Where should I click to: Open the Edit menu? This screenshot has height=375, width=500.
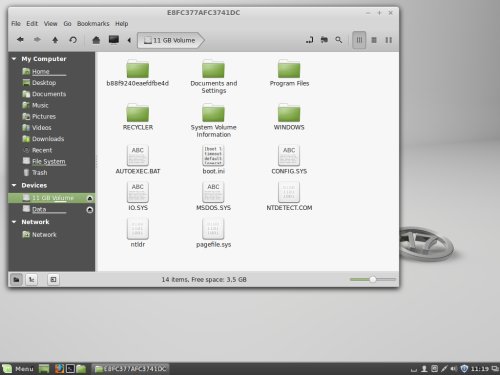tap(32, 24)
